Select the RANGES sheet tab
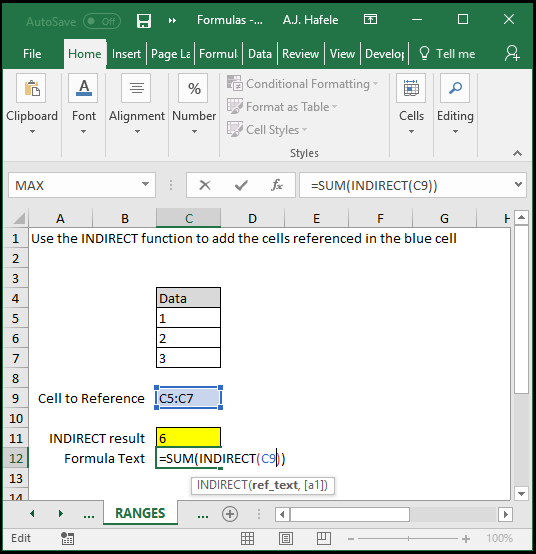Image resolution: width=536 pixels, height=554 pixels. coord(140,513)
